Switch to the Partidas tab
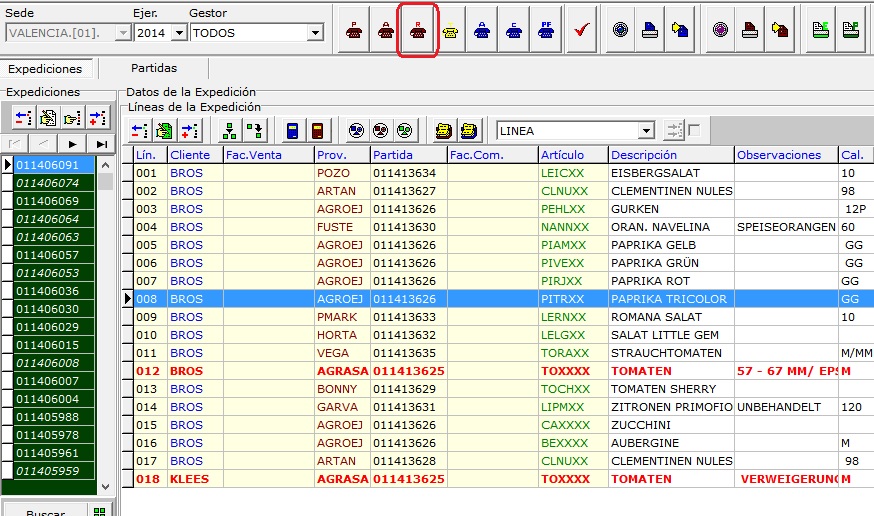 click(x=154, y=68)
